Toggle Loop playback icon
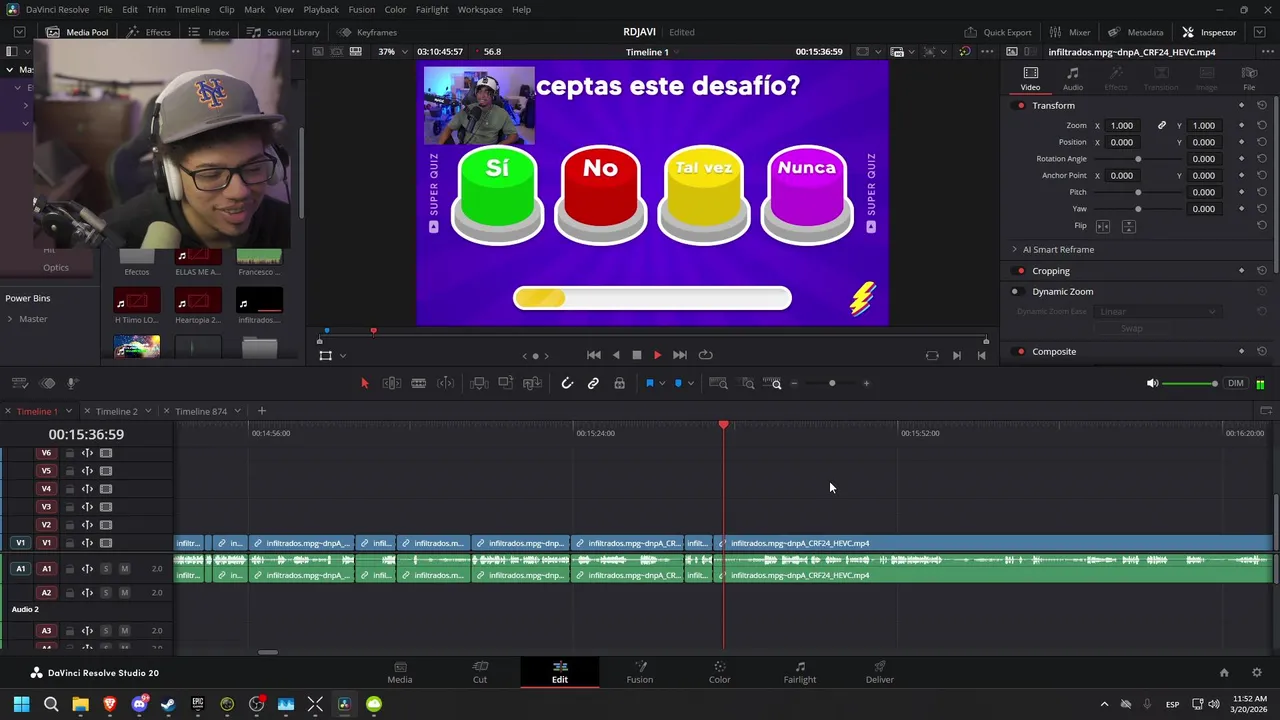This screenshot has height=720, width=1280. 706,355
